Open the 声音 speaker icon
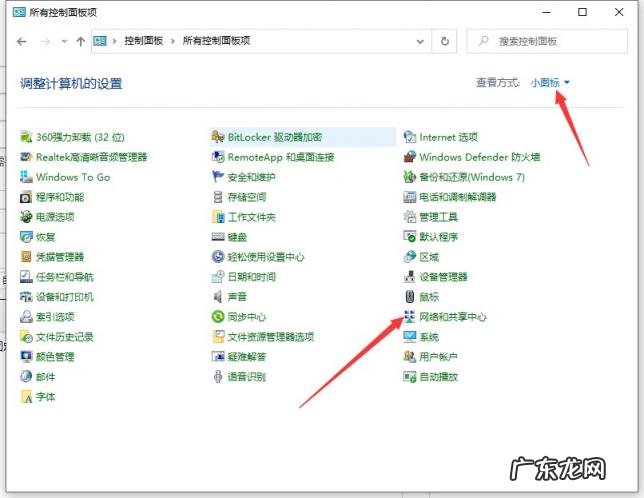644x498 pixels. point(218,297)
